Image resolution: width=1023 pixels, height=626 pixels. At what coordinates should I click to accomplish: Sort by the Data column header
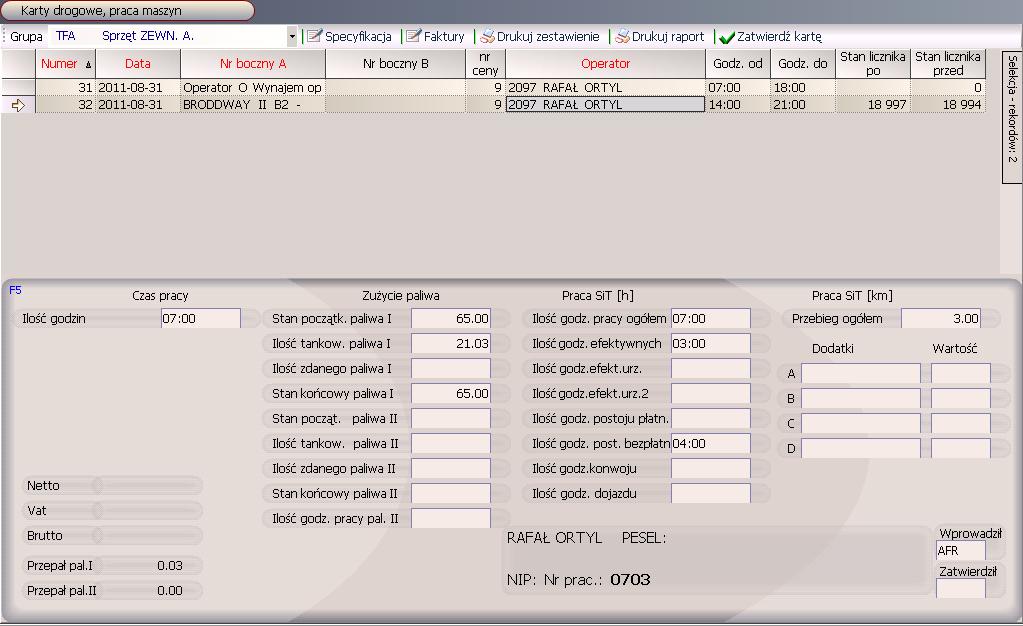click(138, 64)
